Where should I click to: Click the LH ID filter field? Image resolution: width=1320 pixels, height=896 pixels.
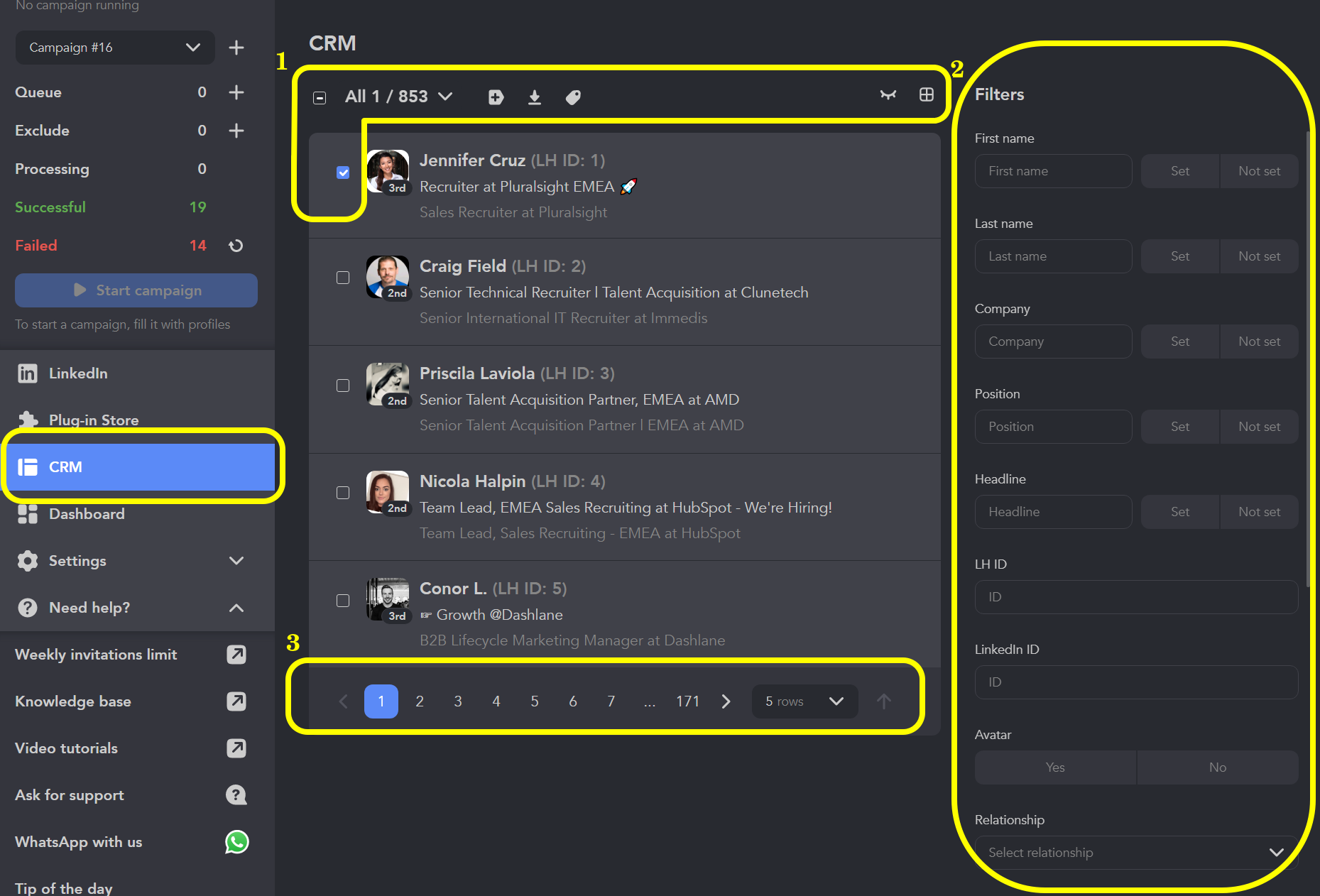click(1136, 597)
